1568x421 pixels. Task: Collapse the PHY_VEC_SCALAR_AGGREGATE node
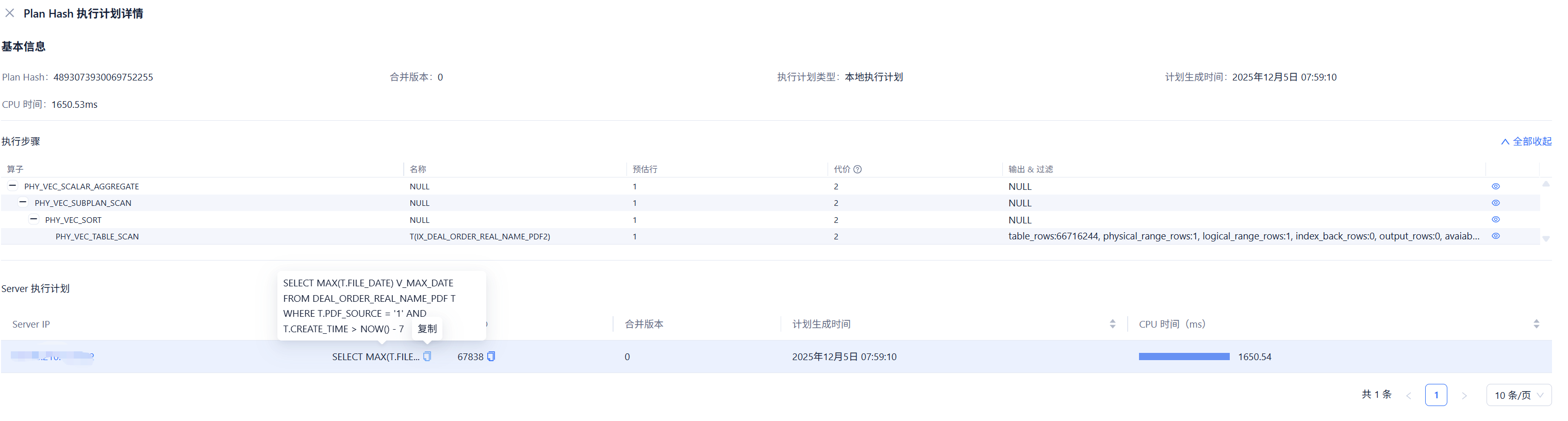pos(12,186)
